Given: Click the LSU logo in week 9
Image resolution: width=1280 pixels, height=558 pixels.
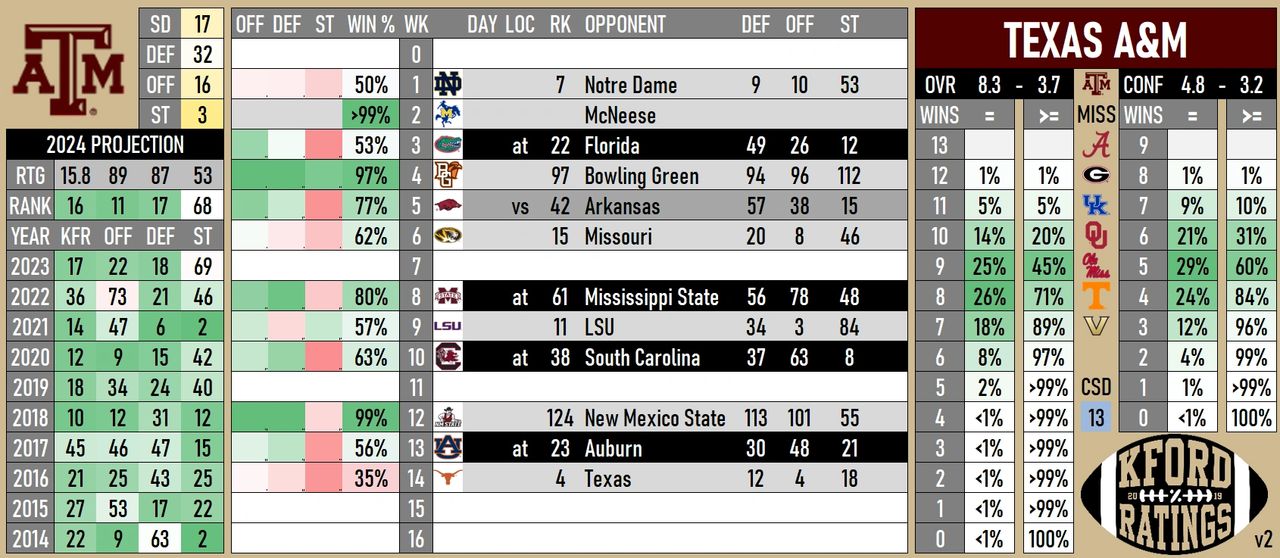Looking at the screenshot, I should (448, 327).
